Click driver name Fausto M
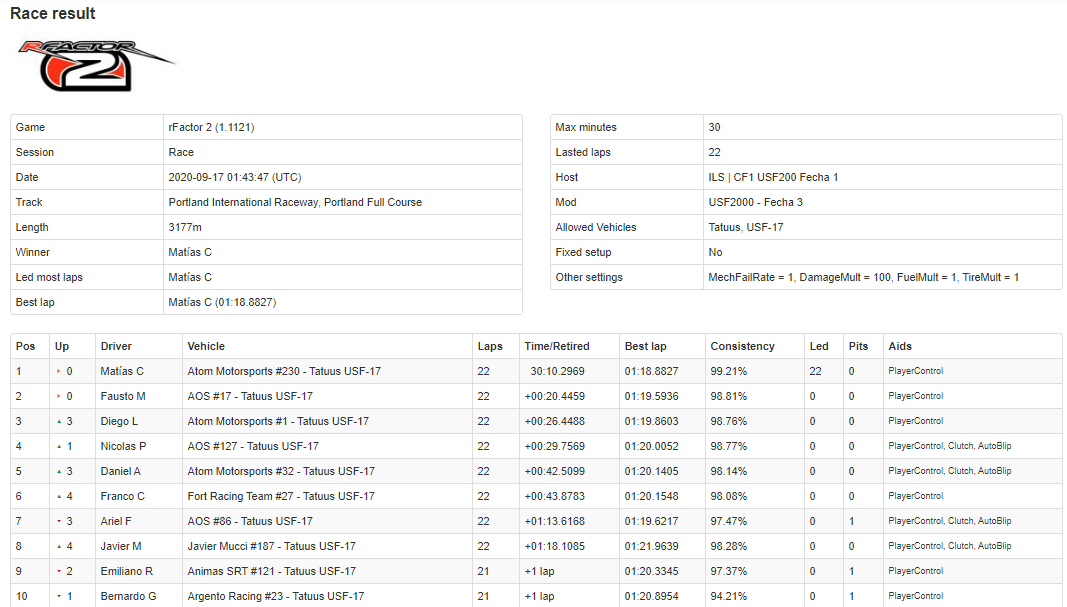 click(x=123, y=396)
